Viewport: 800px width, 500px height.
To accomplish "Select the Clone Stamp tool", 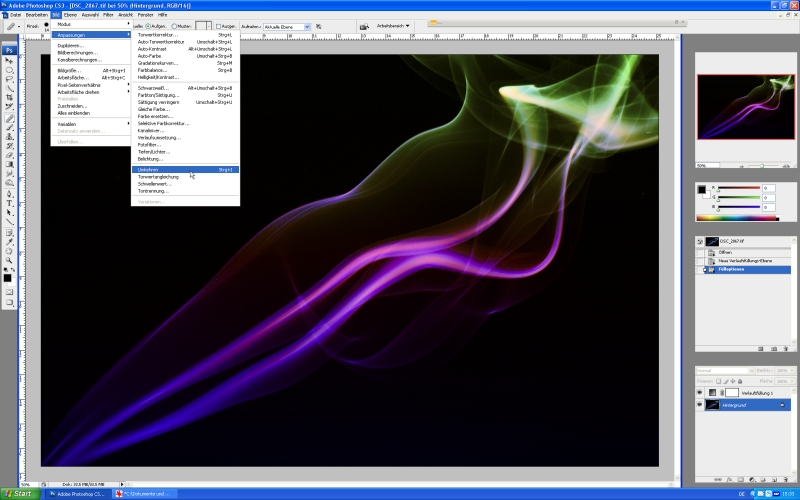I will click(9, 136).
